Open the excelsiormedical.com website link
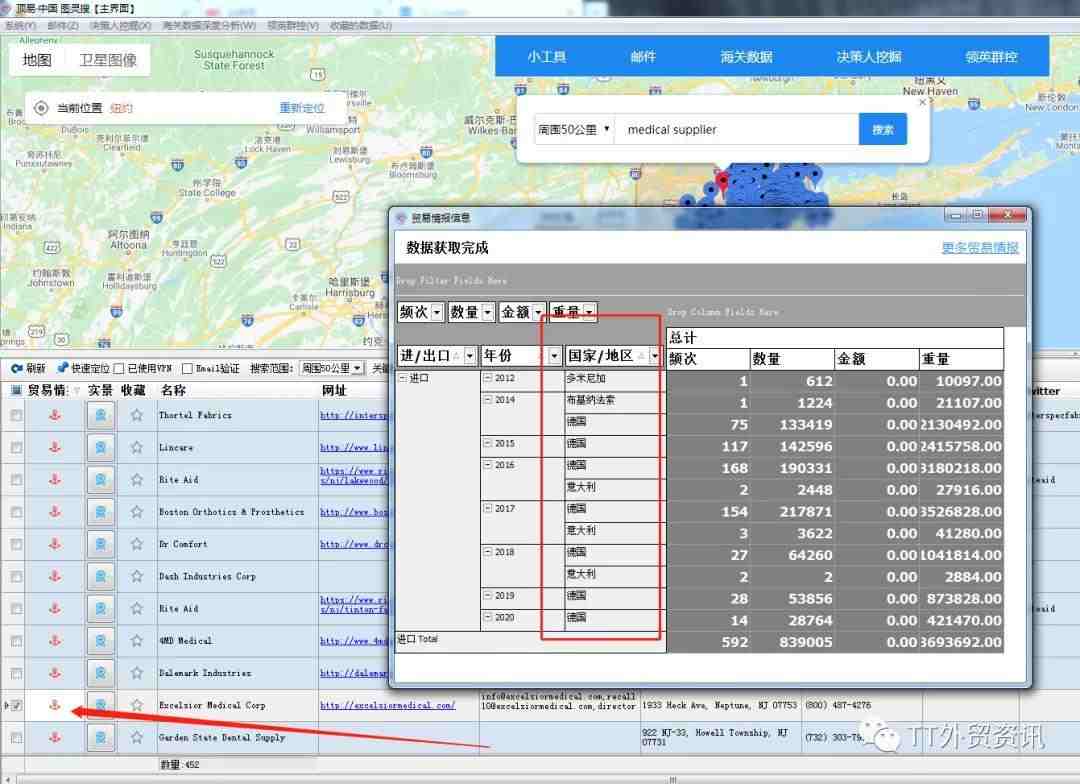The height and width of the screenshot is (784, 1080). click(x=388, y=705)
